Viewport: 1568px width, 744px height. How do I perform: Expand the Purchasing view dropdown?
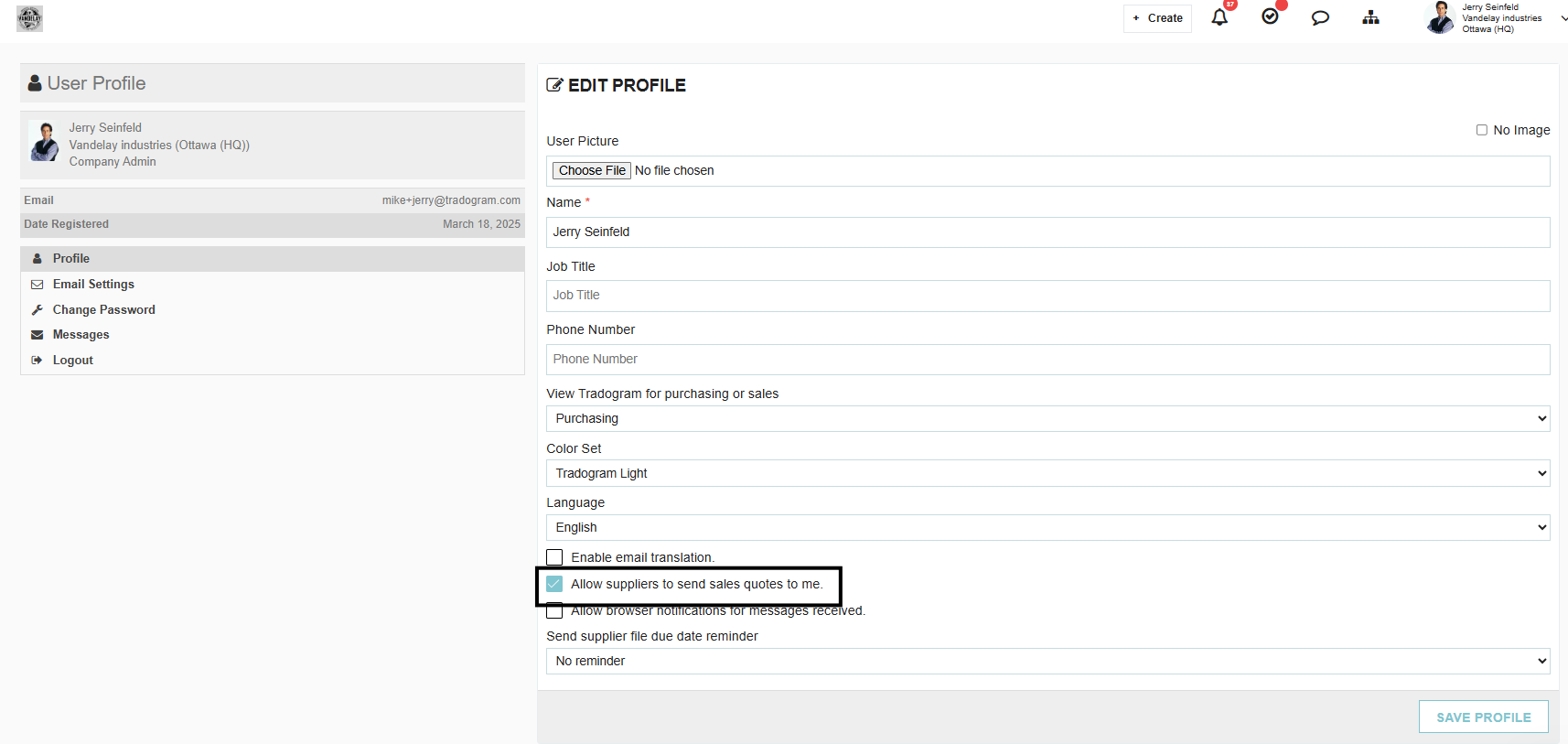pyautogui.click(x=1048, y=418)
